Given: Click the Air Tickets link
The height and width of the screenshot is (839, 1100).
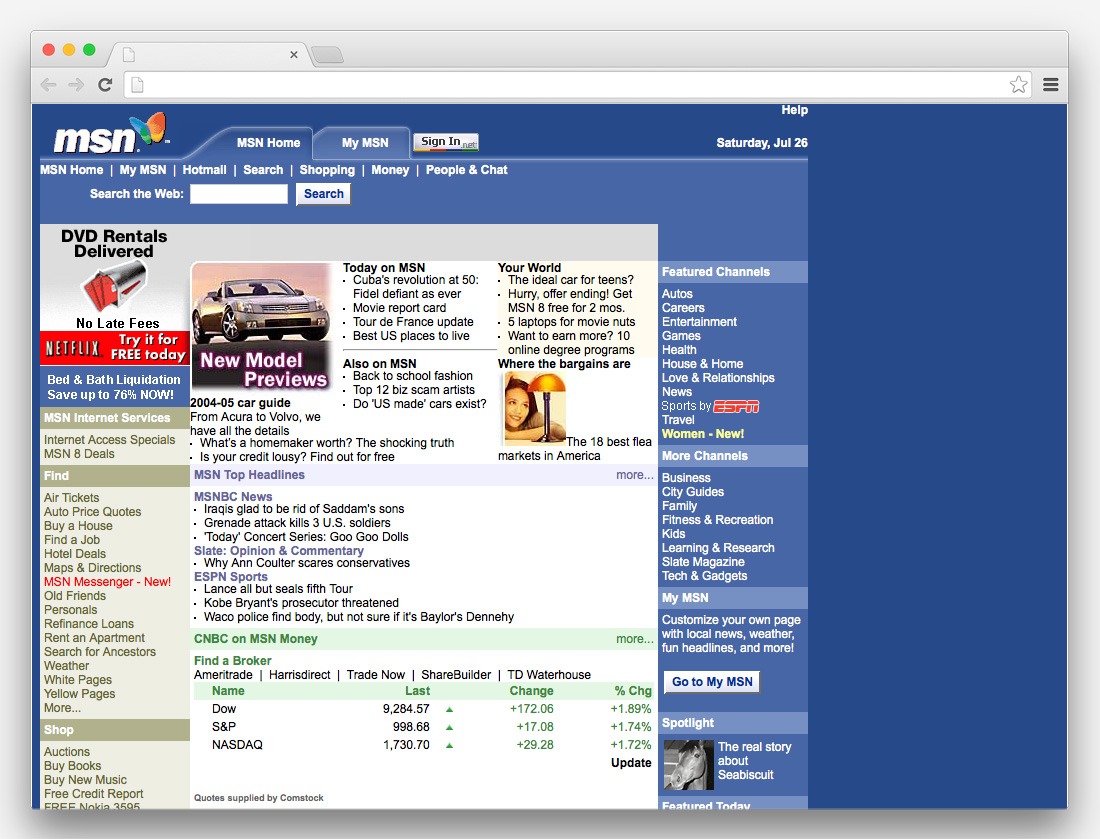Looking at the screenshot, I should pyautogui.click(x=72, y=497).
